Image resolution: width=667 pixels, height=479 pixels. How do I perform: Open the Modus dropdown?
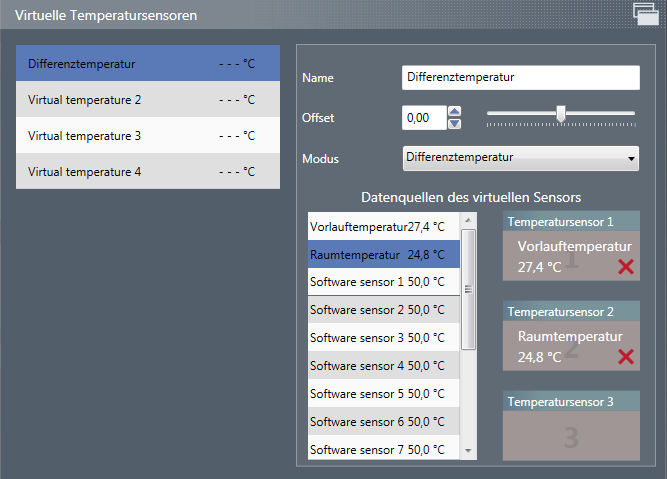pos(520,158)
